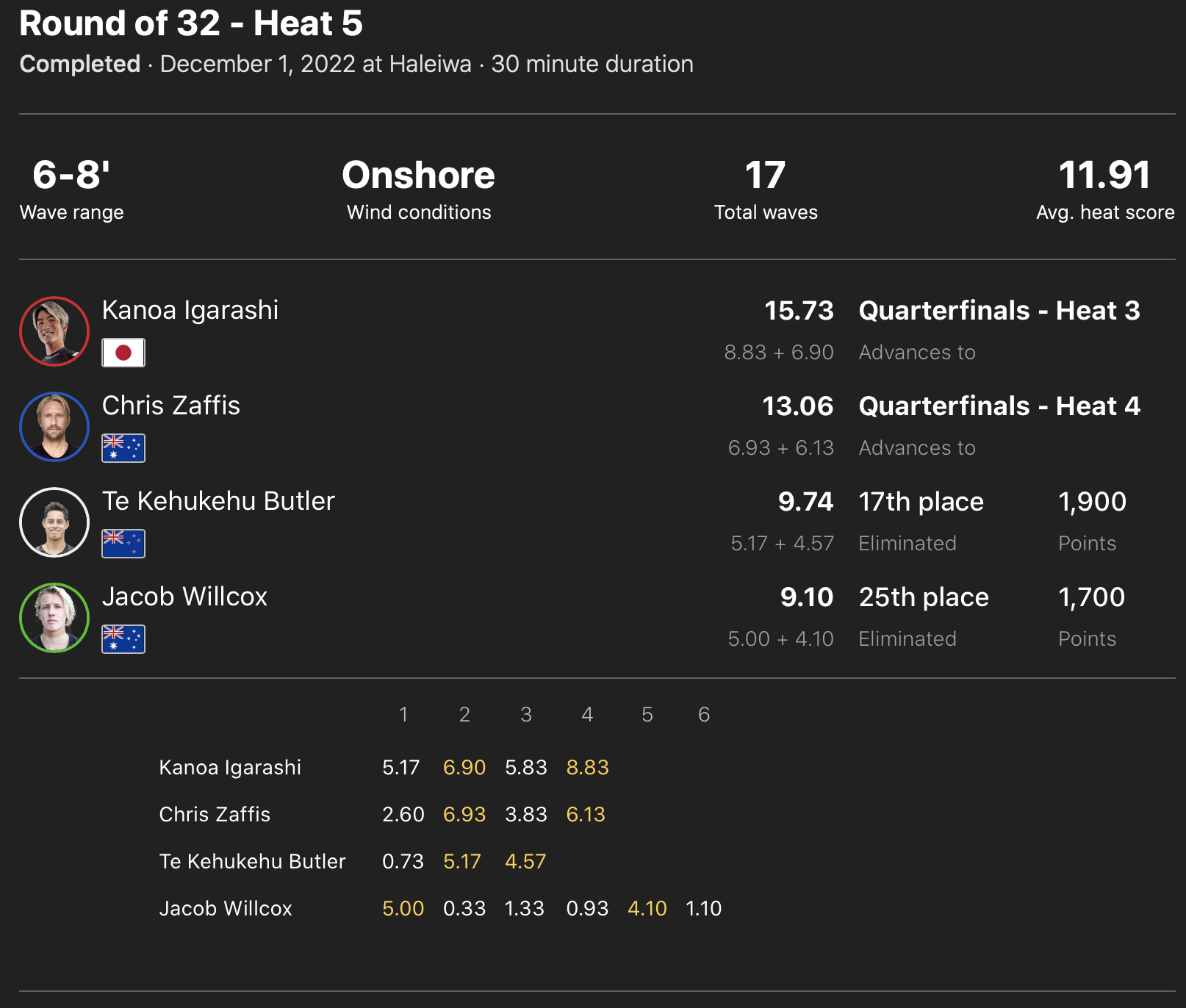Click Chris Zaffis's profile photo
The height and width of the screenshot is (1008, 1186).
[54, 427]
